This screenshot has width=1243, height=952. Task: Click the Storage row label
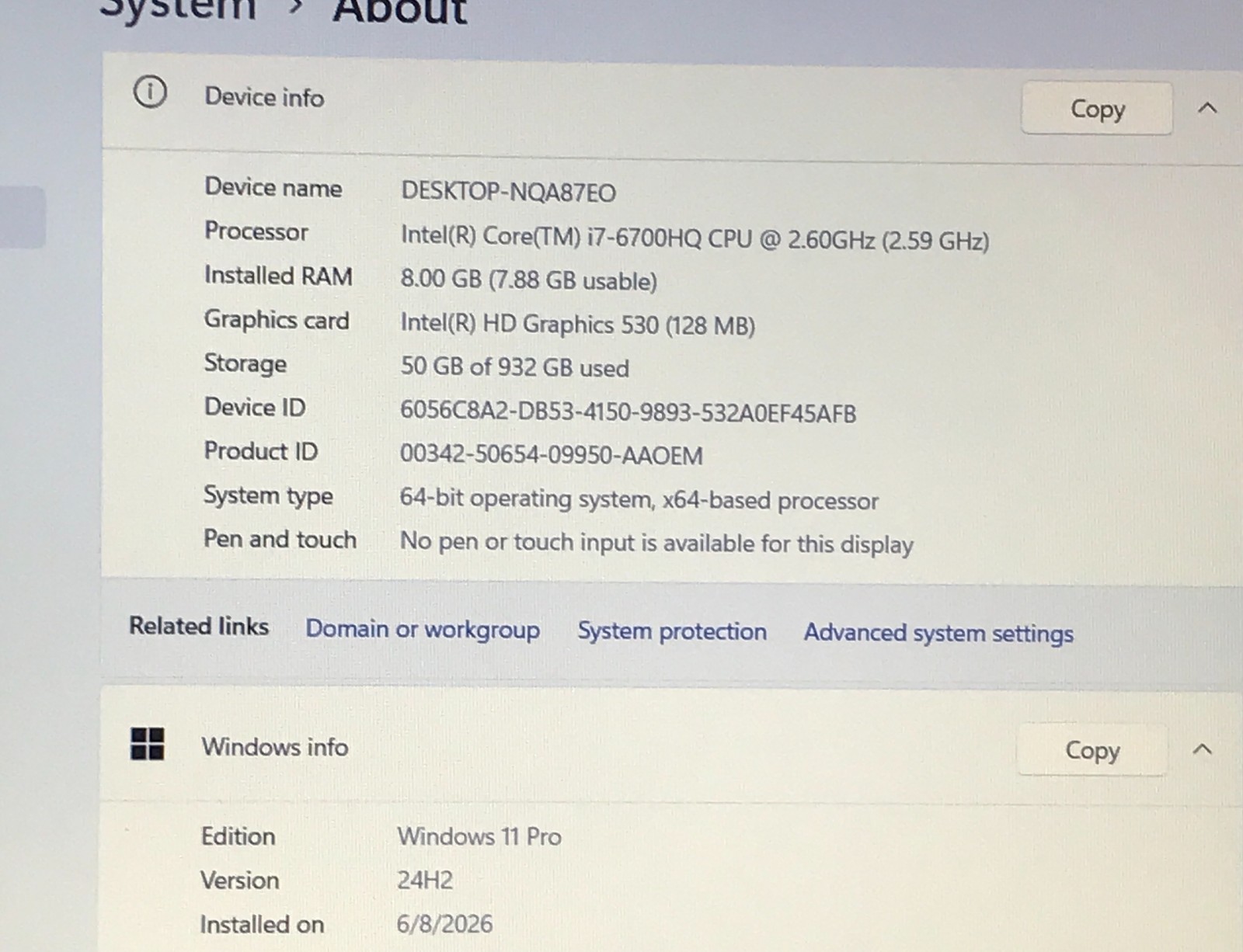(245, 364)
